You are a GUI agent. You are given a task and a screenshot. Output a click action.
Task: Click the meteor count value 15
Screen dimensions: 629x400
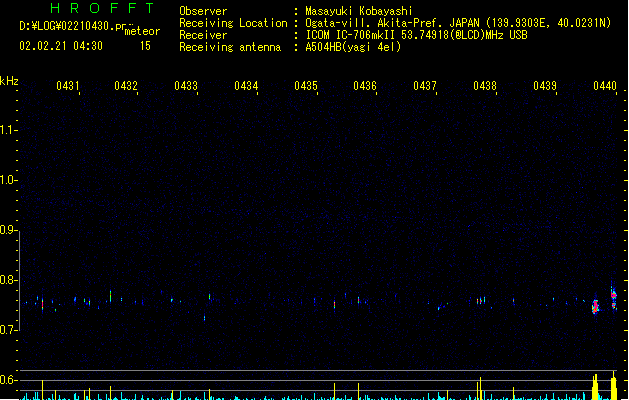point(145,46)
